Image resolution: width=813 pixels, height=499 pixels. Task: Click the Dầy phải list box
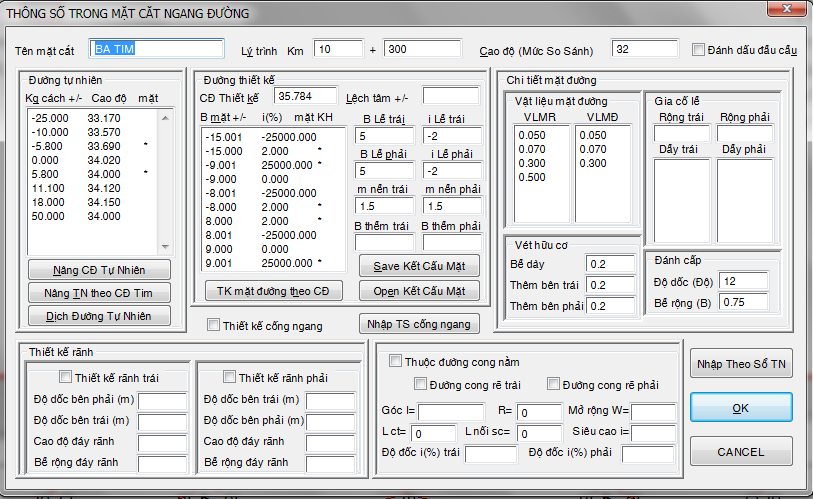pyautogui.click(x=745, y=201)
